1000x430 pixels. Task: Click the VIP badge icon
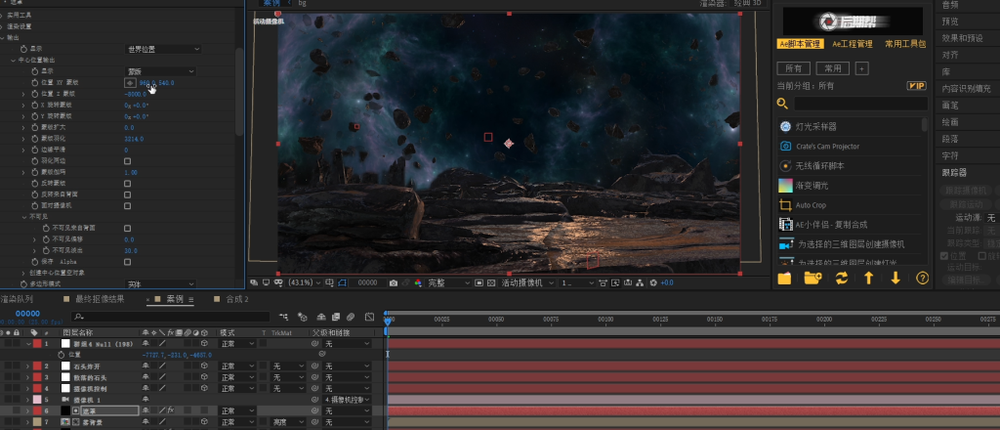pos(915,87)
